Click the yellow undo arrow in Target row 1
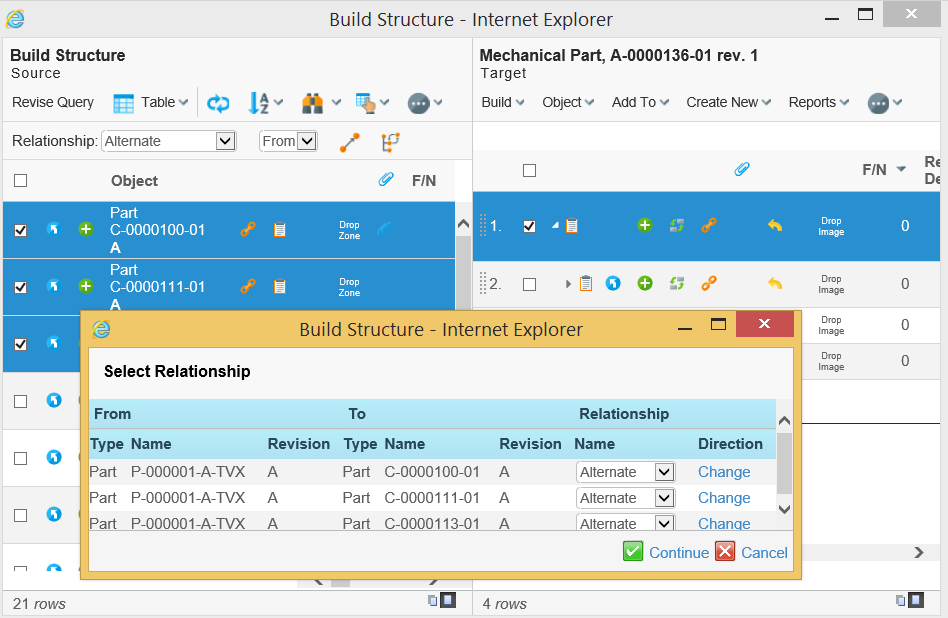Screen dimensions: 948x618 774,226
